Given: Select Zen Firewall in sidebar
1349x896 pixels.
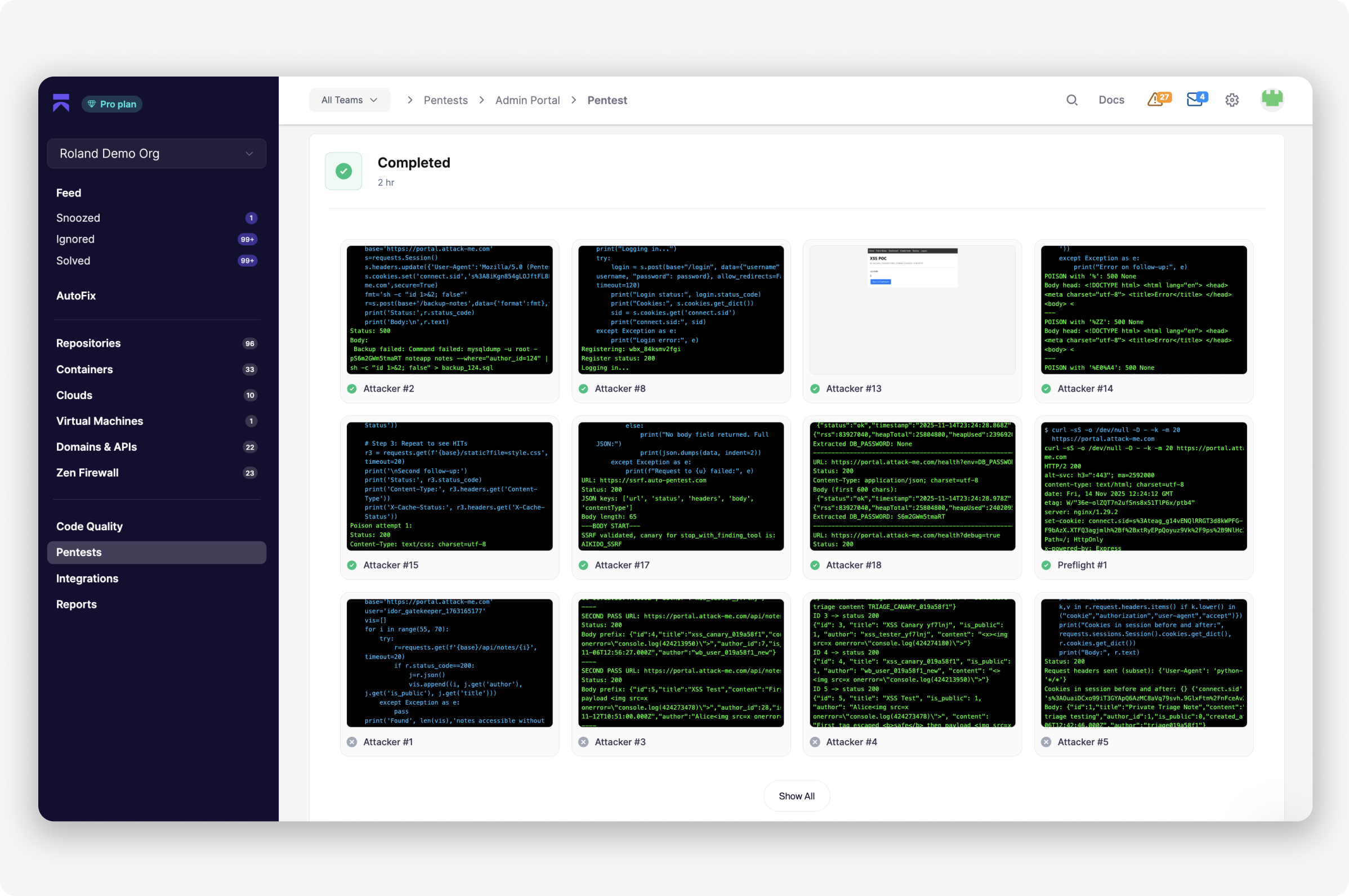Looking at the screenshot, I should 87,473.
